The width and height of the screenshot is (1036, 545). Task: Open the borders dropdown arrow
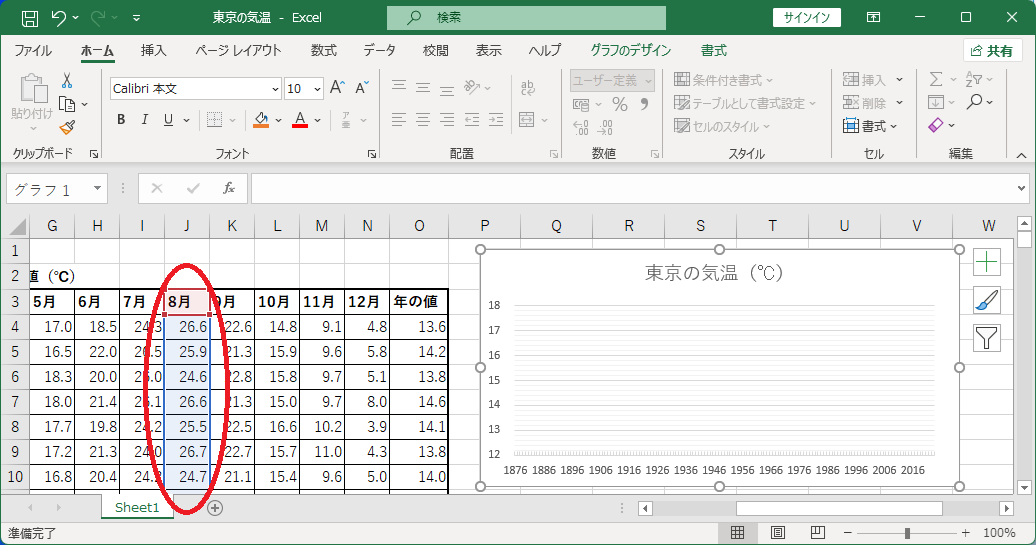233,120
